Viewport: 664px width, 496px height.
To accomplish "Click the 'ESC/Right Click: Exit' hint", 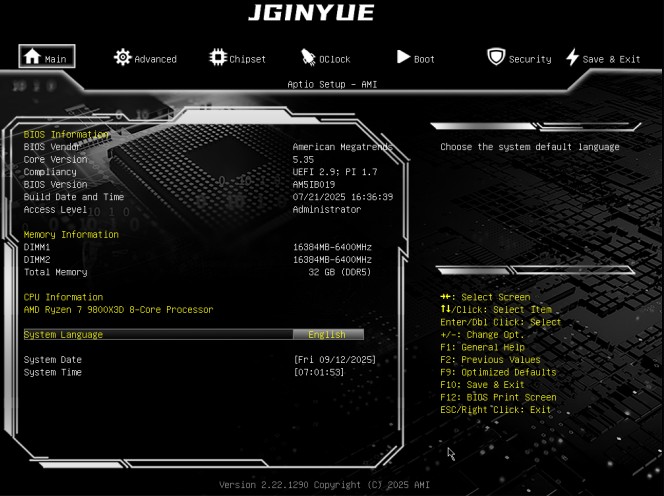I will [495, 410].
